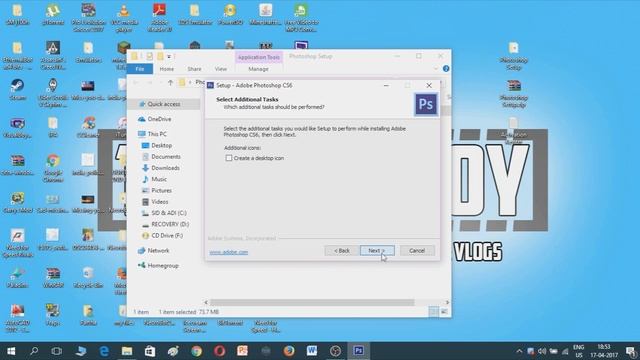Open File Explorer from taskbar

click(x=127, y=351)
